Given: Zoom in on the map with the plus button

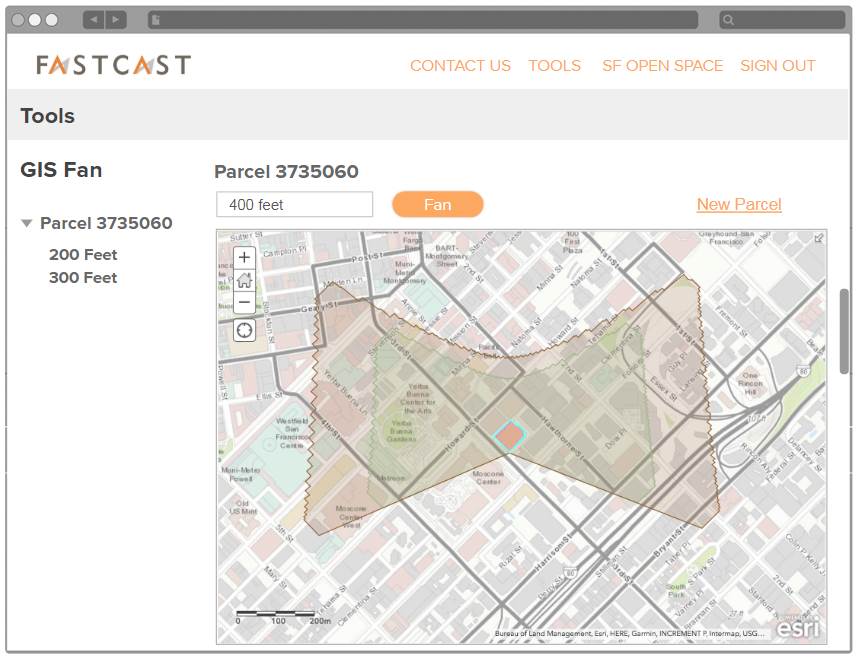Looking at the screenshot, I should 244,257.
